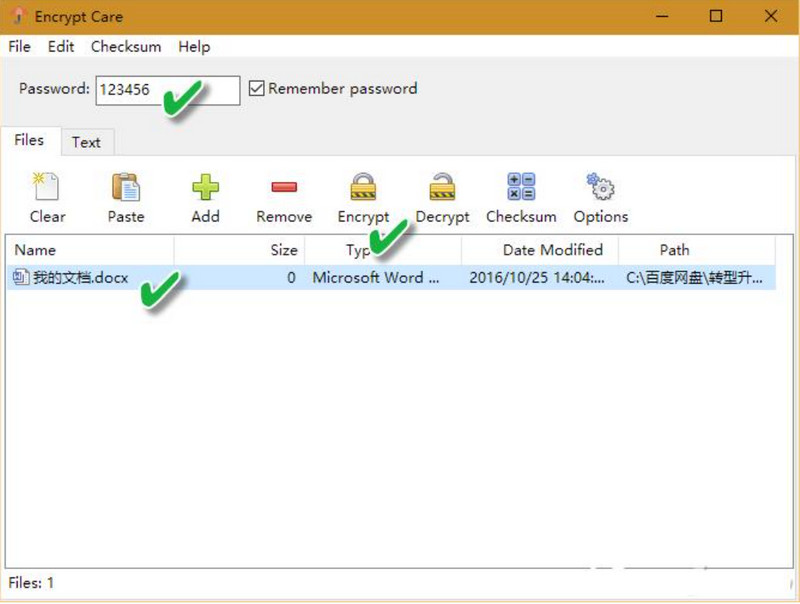Open the File menu
This screenshot has width=800, height=604.
19,46
